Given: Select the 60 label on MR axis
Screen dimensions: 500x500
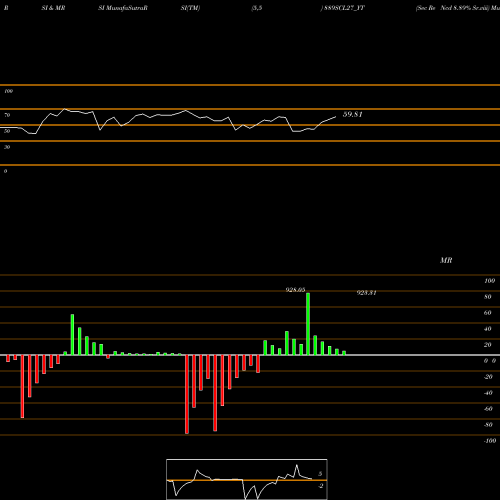Looking at the screenshot, I should coord(488,313).
